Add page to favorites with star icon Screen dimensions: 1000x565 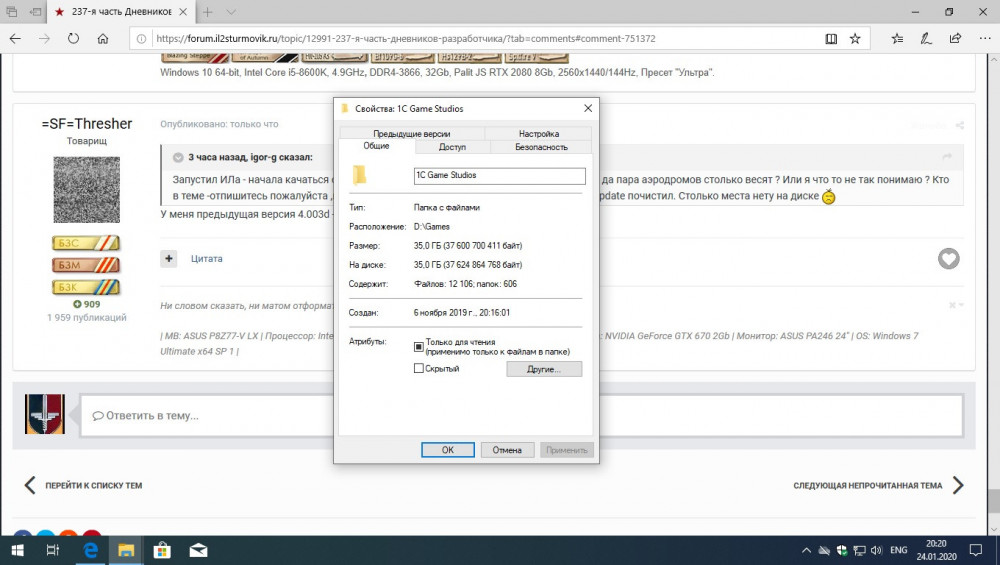point(855,39)
